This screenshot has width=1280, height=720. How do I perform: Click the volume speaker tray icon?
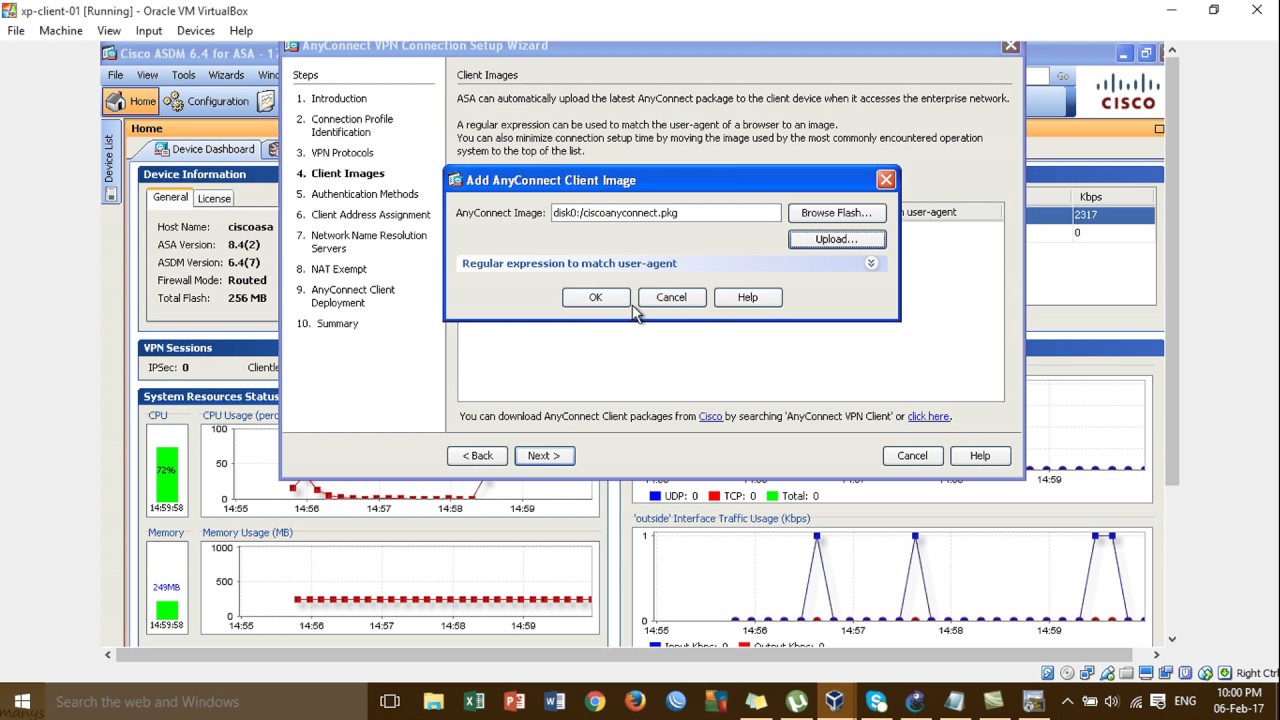pos(1111,702)
